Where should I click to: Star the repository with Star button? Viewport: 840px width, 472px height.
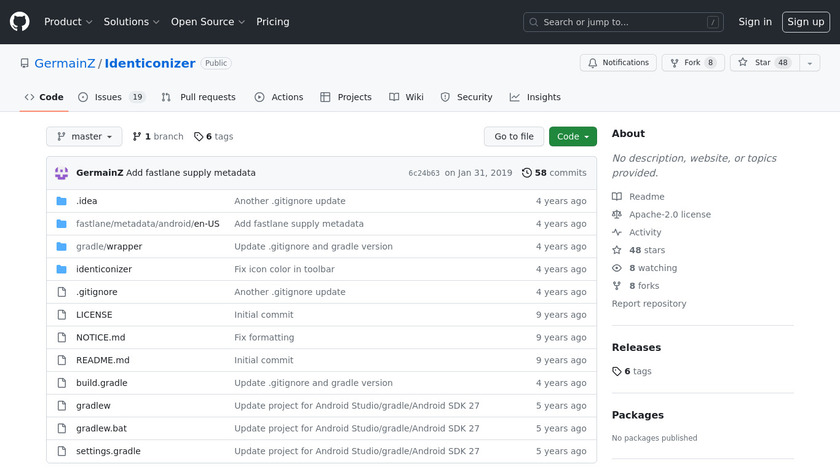click(765, 63)
